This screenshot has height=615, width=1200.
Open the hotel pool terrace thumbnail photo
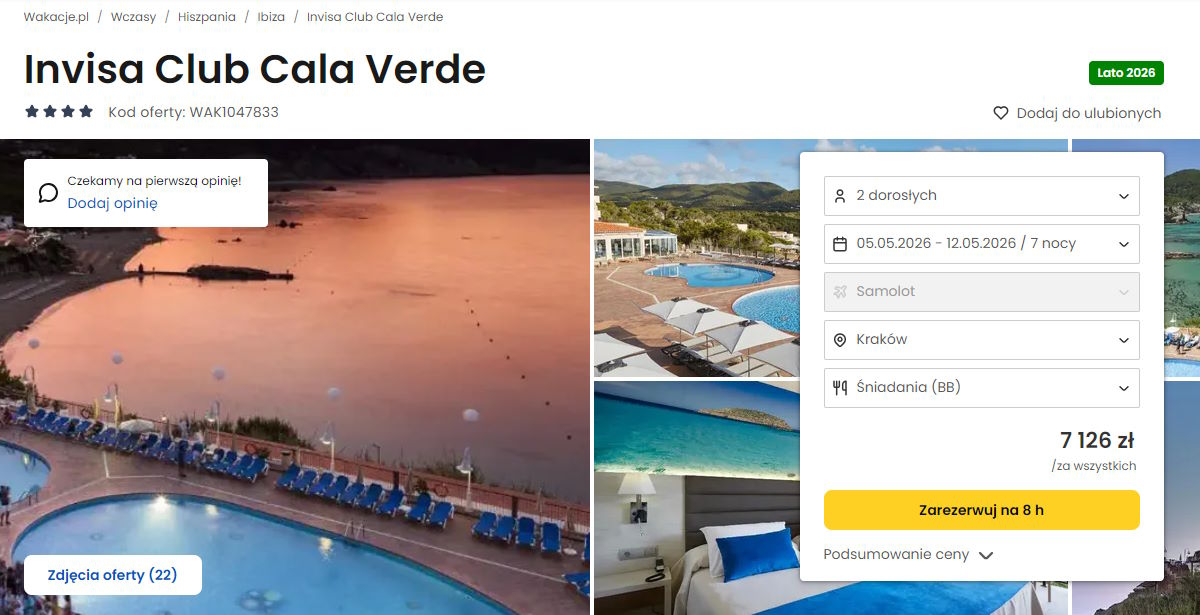tap(697, 257)
